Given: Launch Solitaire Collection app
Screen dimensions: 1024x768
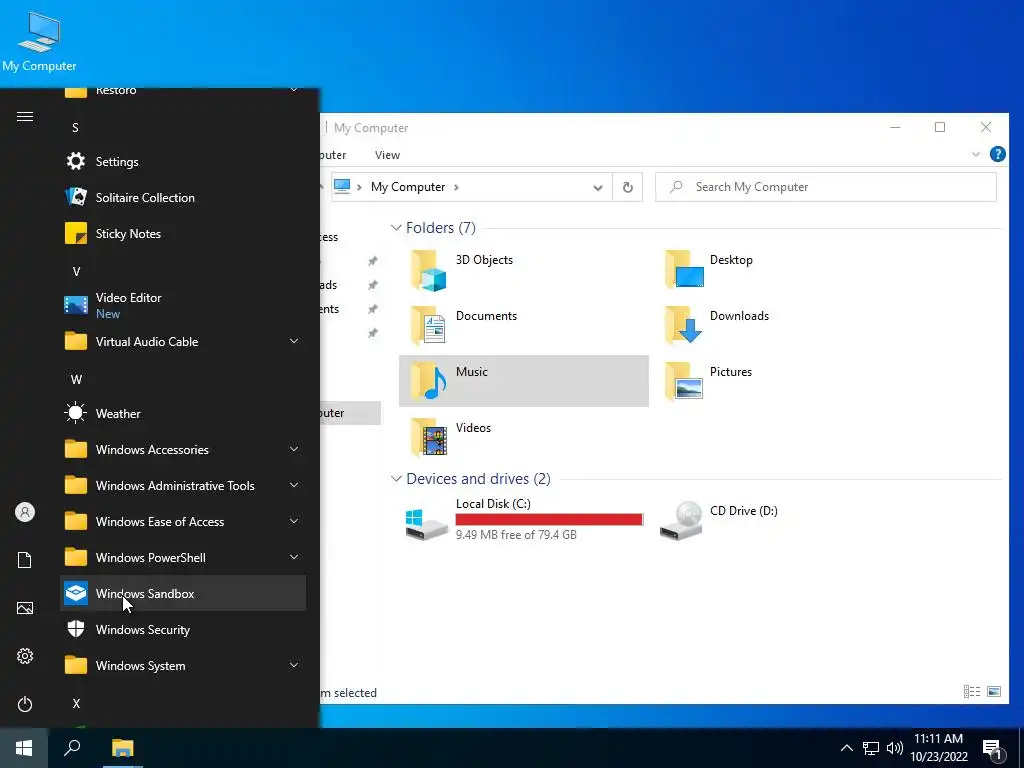Looking at the screenshot, I should click(183, 197).
